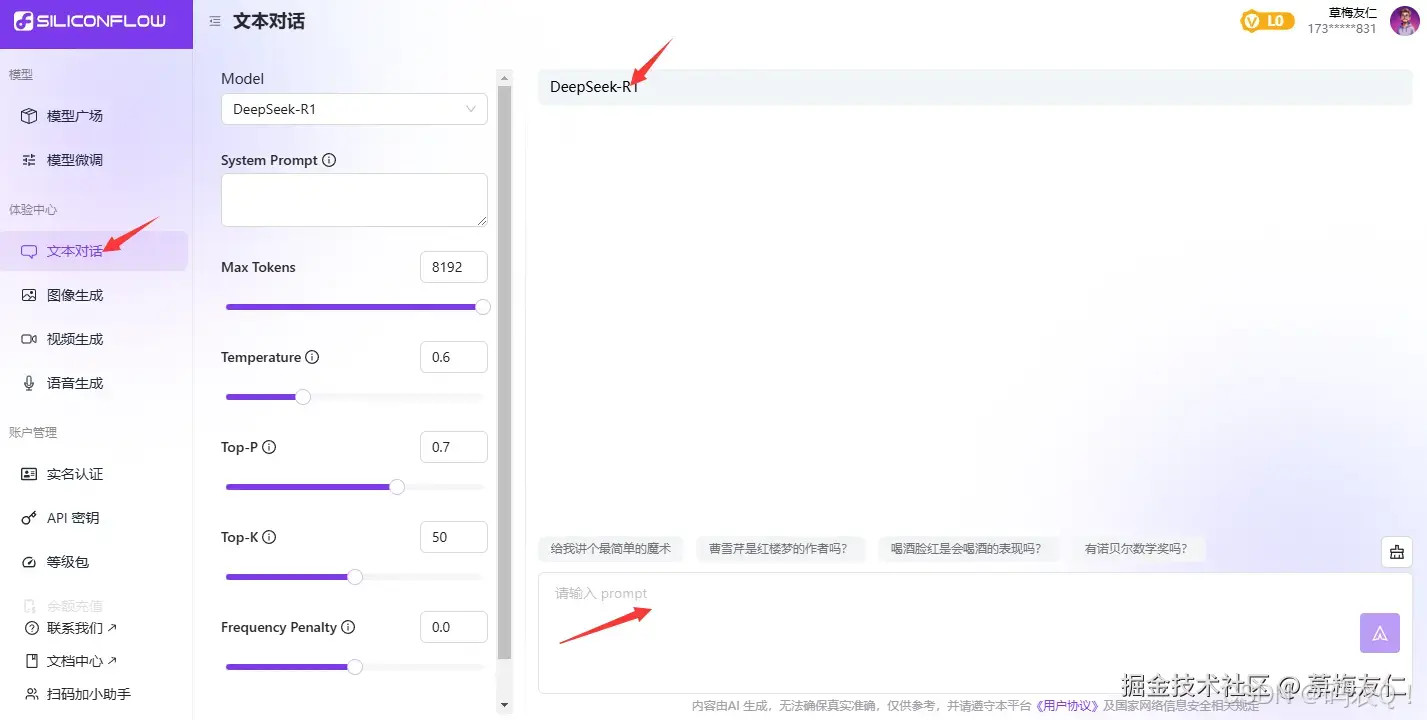Choose suggestion 喝酒脸红是会喝酒的表现吗?
1427x720 pixels.
[967, 548]
